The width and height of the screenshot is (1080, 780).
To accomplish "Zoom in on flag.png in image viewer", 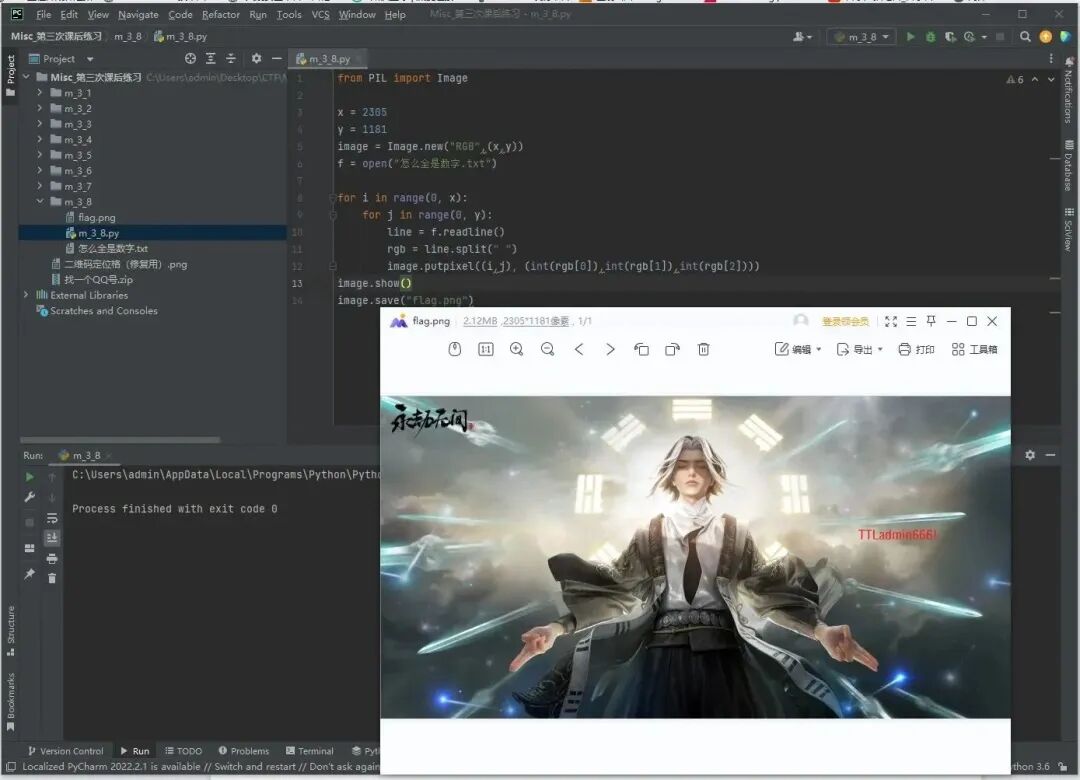I will click(x=517, y=349).
